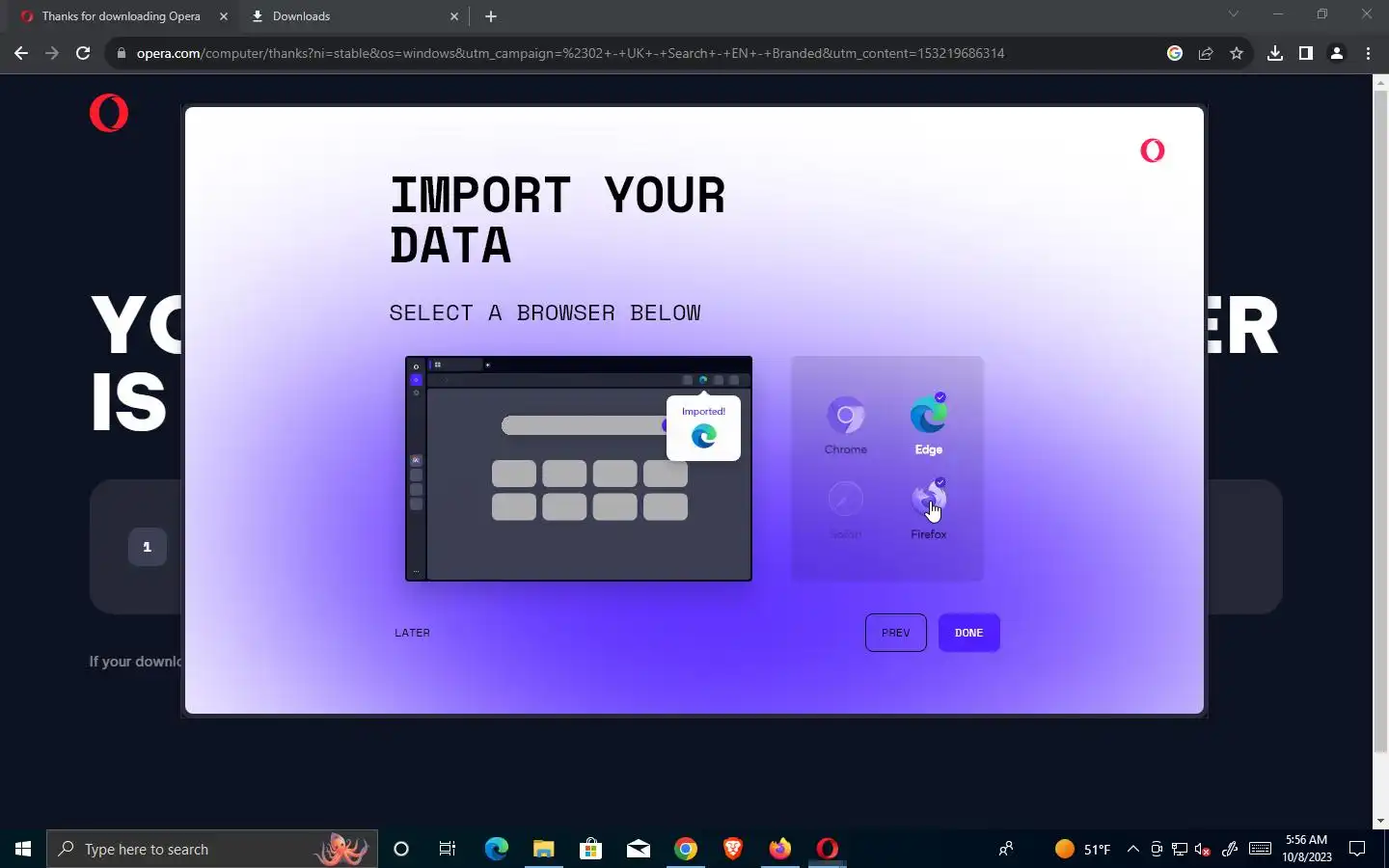This screenshot has width=1389, height=868.
Task: Open Cortana from the taskbar
Action: tap(401, 849)
